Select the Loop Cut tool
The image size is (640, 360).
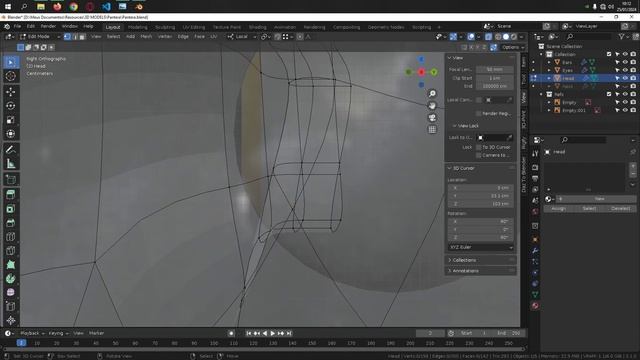coord(11,237)
